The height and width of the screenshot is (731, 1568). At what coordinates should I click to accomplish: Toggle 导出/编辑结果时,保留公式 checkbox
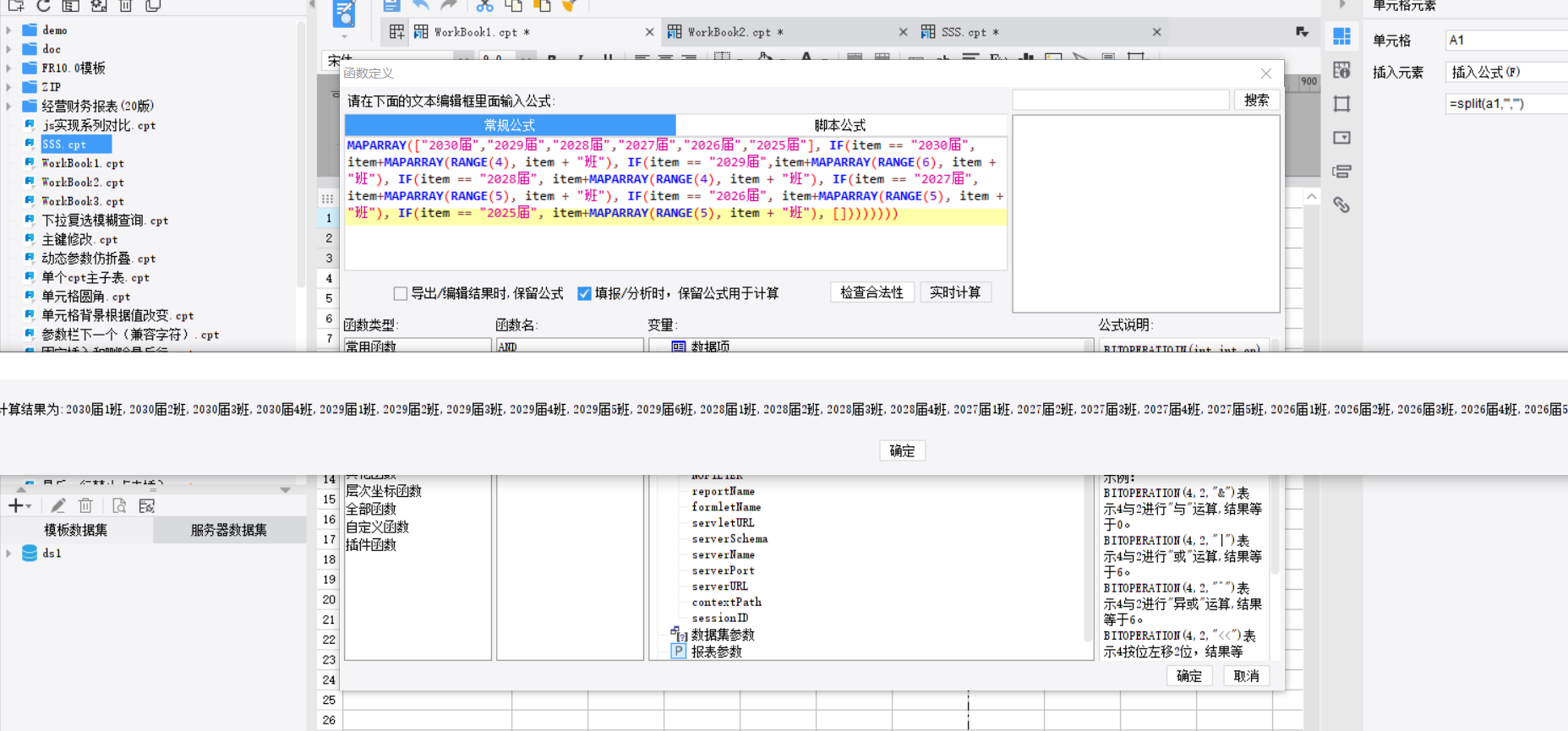(x=401, y=293)
